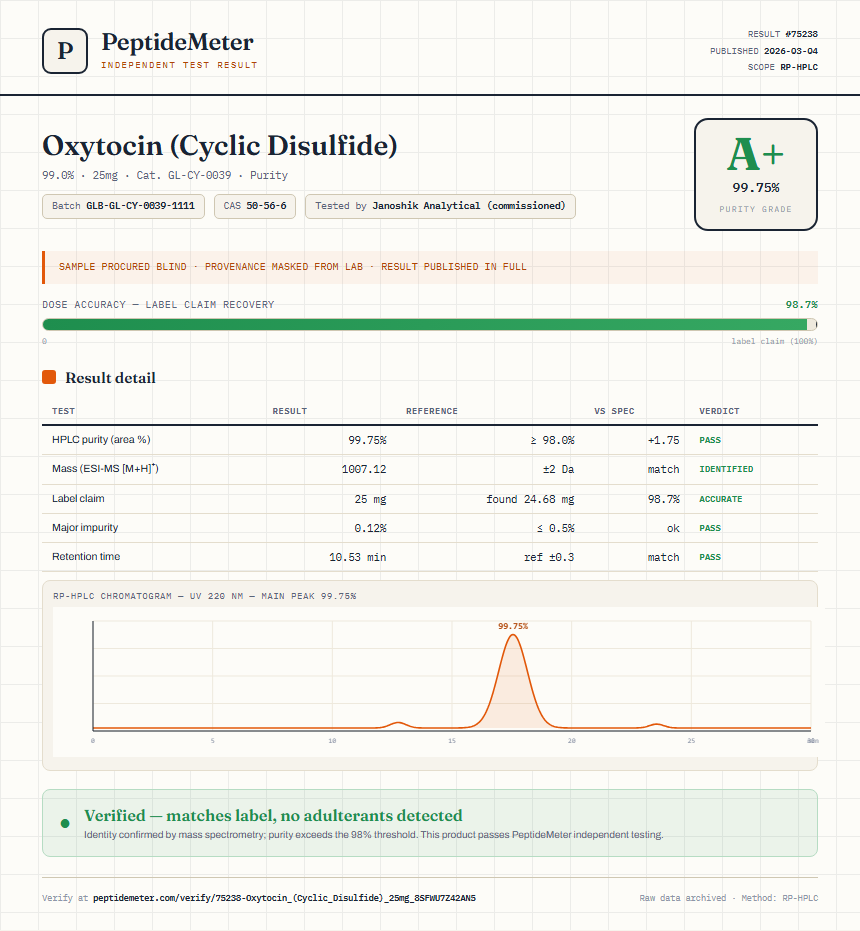Click the PUBLISHED 2026-03-04 date

(x=764, y=50)
